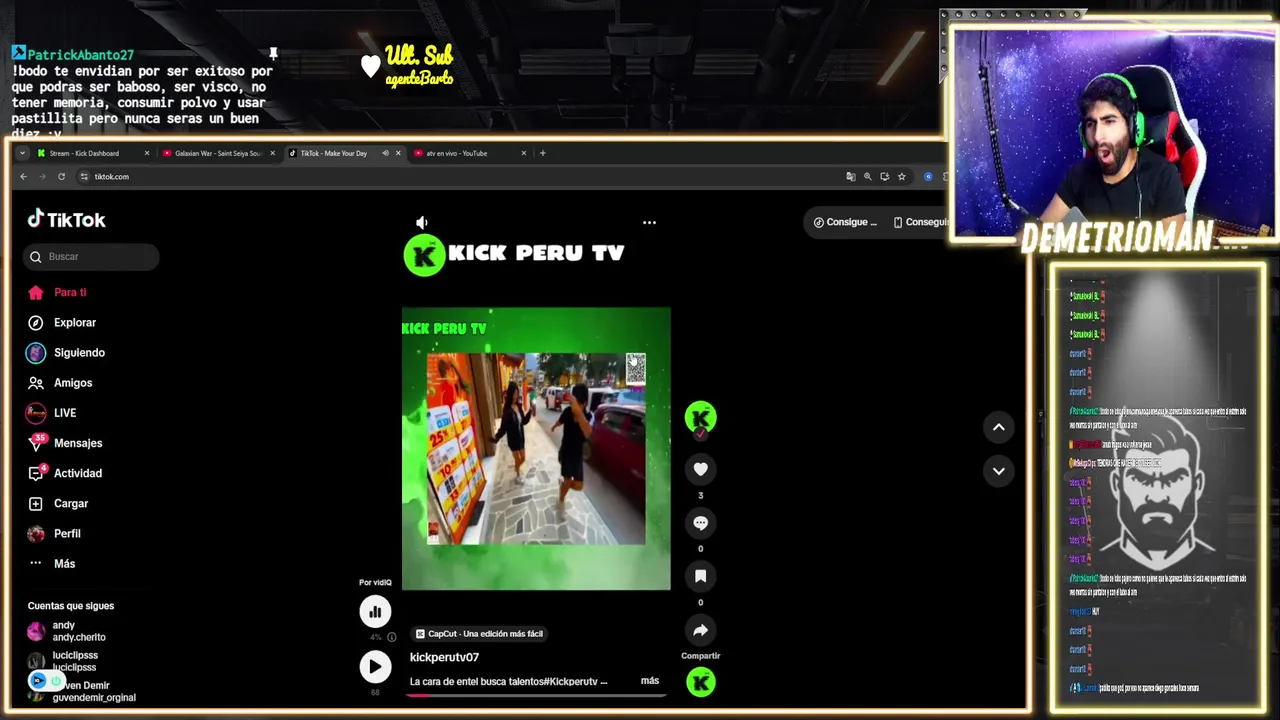
Task: Open the vidIQ stats chart button
Action: point(375,612)
